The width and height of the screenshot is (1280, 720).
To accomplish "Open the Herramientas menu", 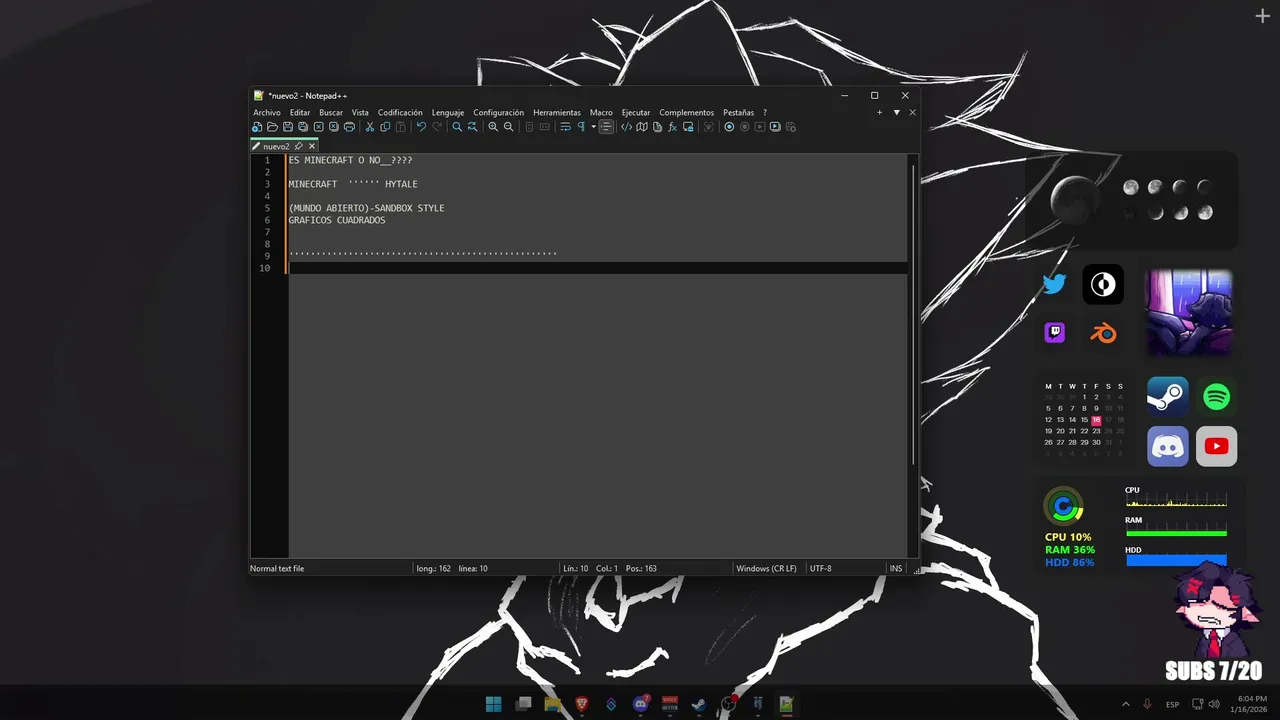I will click(x=557, y=113).
